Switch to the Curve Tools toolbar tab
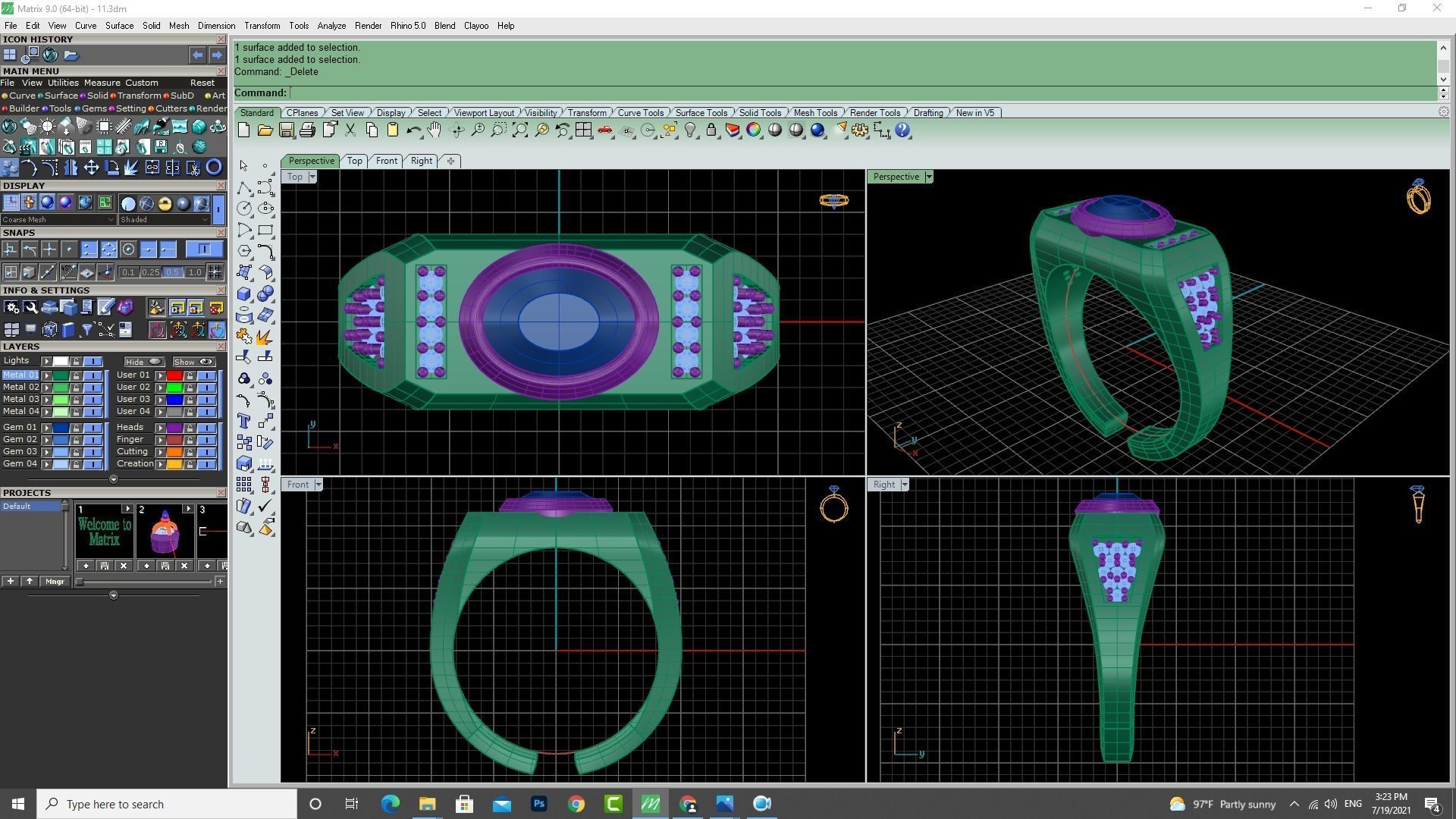This screenshot has height=819, width=1456. point(640,113)
